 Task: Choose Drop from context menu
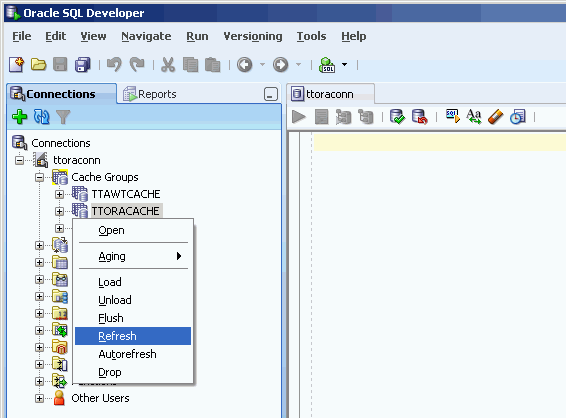pos(133,372)
